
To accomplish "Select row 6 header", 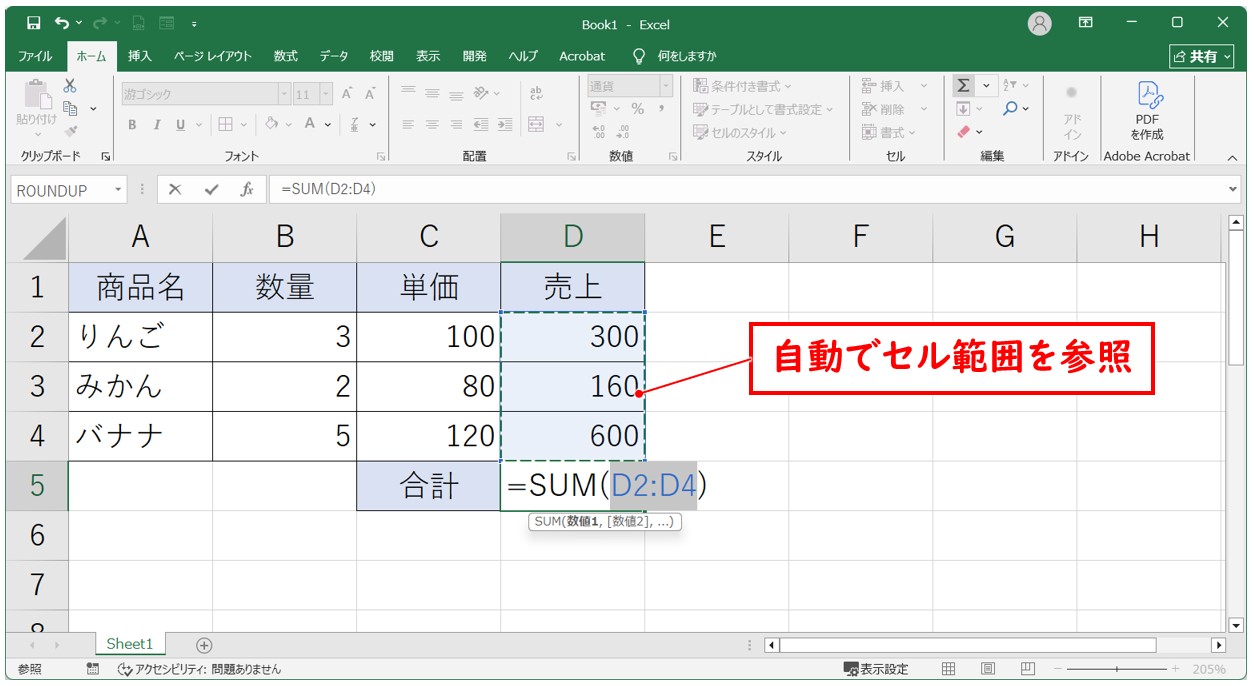I will [x=38, y=536].
